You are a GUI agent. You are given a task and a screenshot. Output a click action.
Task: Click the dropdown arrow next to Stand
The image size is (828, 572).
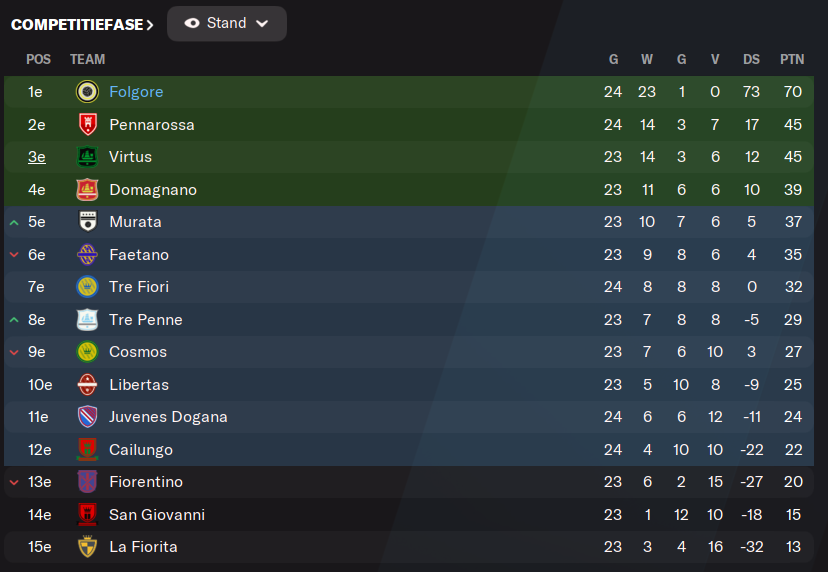pyautogui.click(x=262, y=24)
